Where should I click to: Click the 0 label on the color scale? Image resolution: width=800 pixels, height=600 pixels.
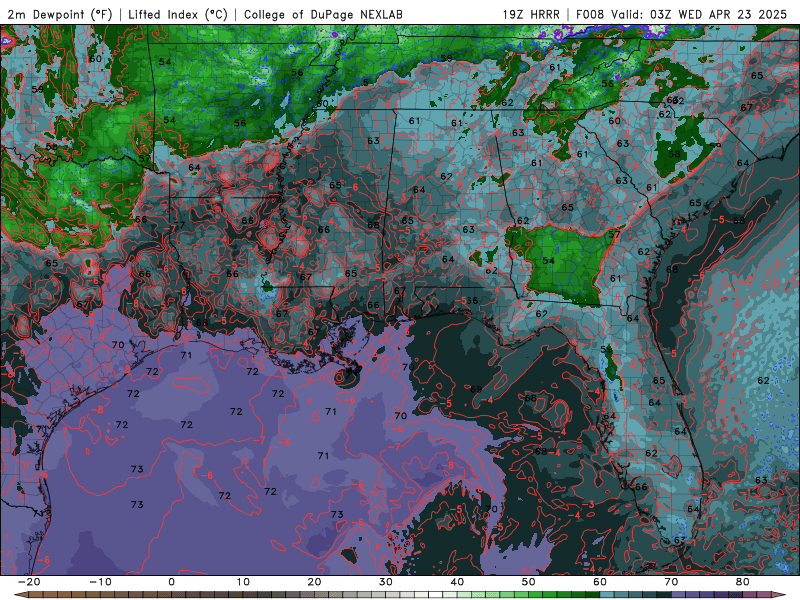click(x=171, y=582)
